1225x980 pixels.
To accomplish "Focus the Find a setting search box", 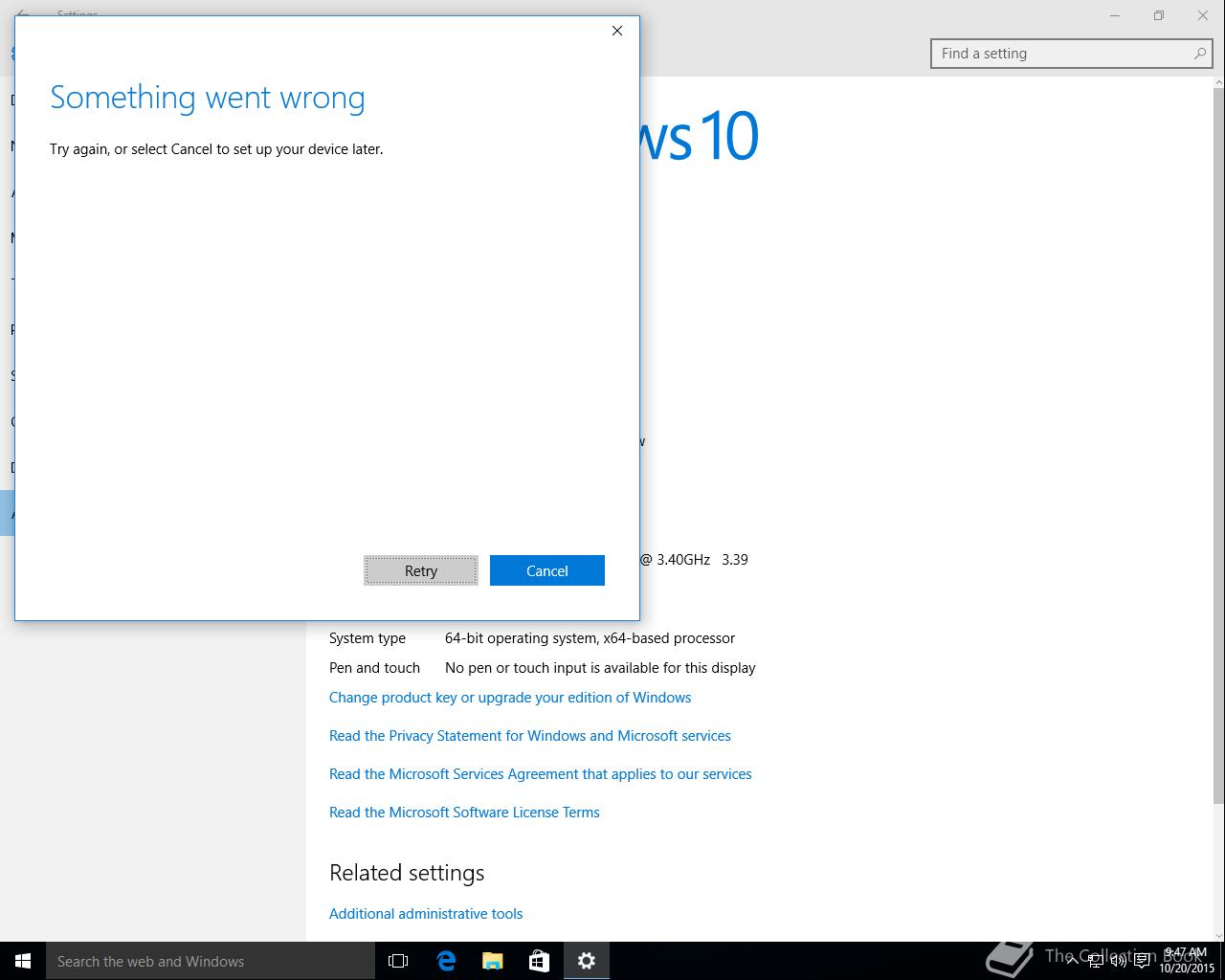I will (1072, 54).
